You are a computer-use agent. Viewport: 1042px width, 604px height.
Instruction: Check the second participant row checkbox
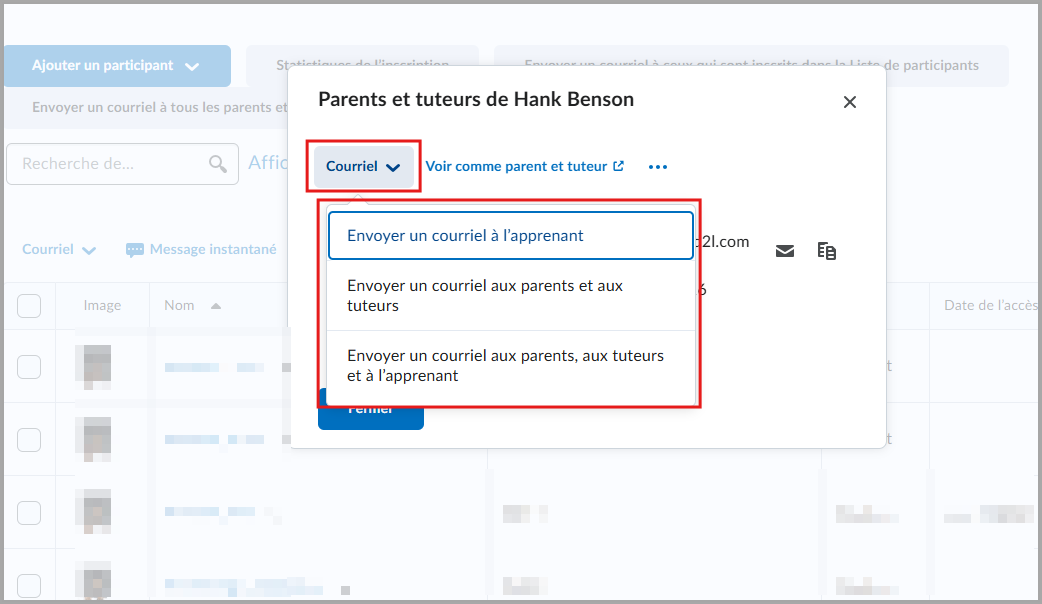pos(29,439)
